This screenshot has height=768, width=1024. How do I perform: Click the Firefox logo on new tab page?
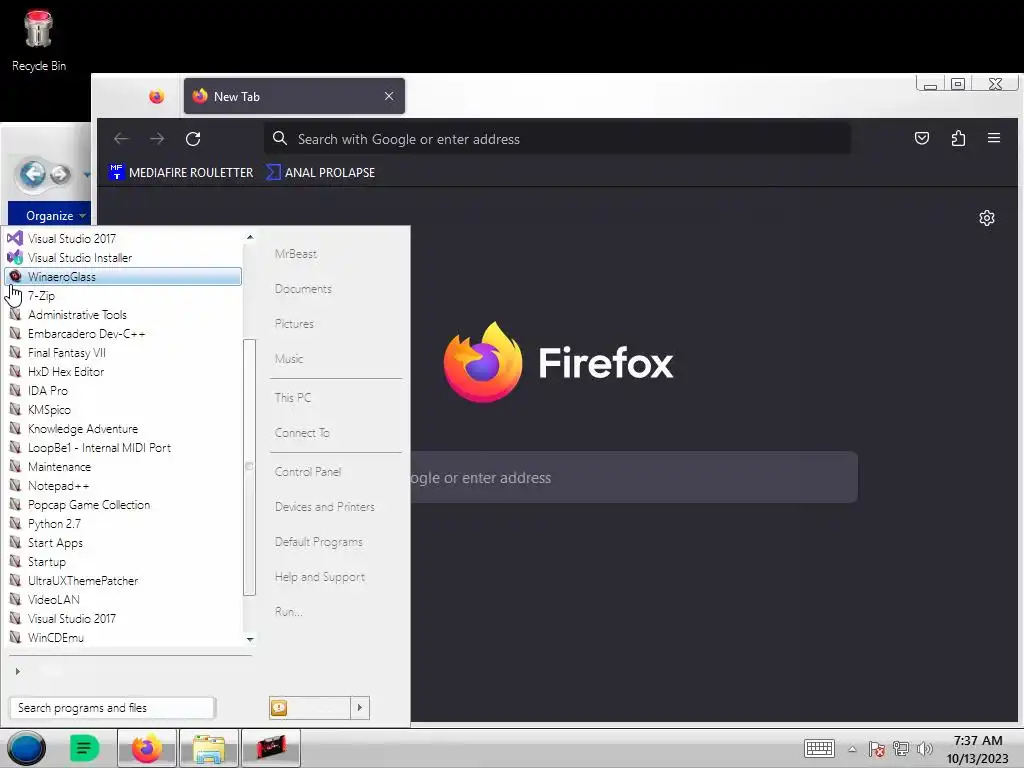point(558,362)
